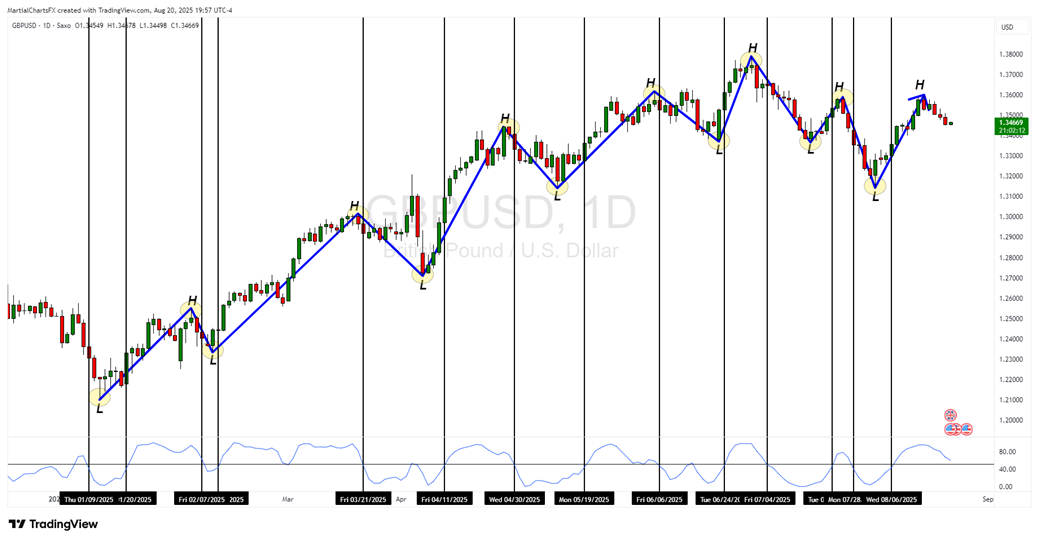
Task: Click the L label at the January low
Action: [99, 407]
